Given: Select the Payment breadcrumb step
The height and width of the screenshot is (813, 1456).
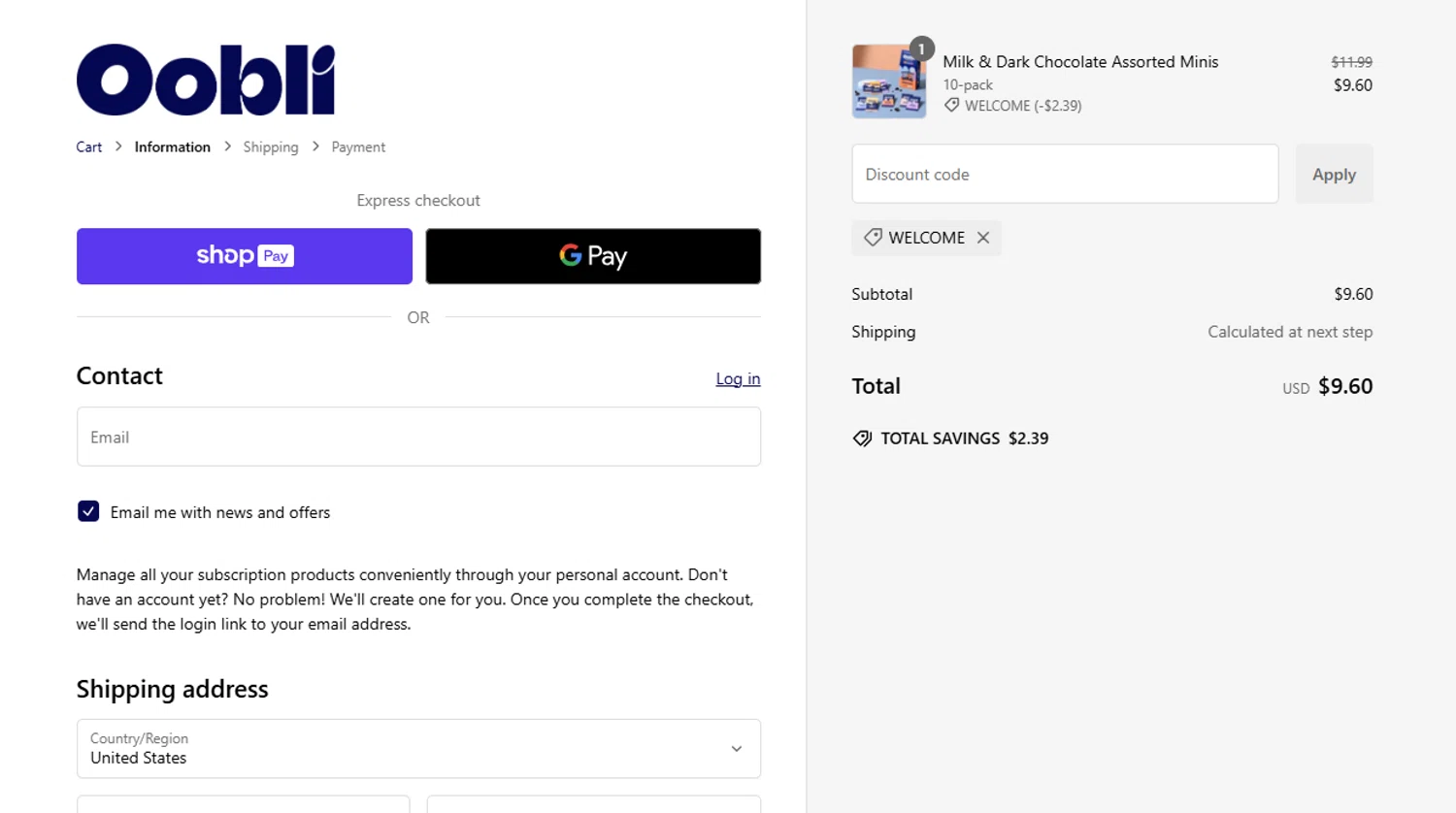Looking at the screenshot, I should tap(358, 147).
